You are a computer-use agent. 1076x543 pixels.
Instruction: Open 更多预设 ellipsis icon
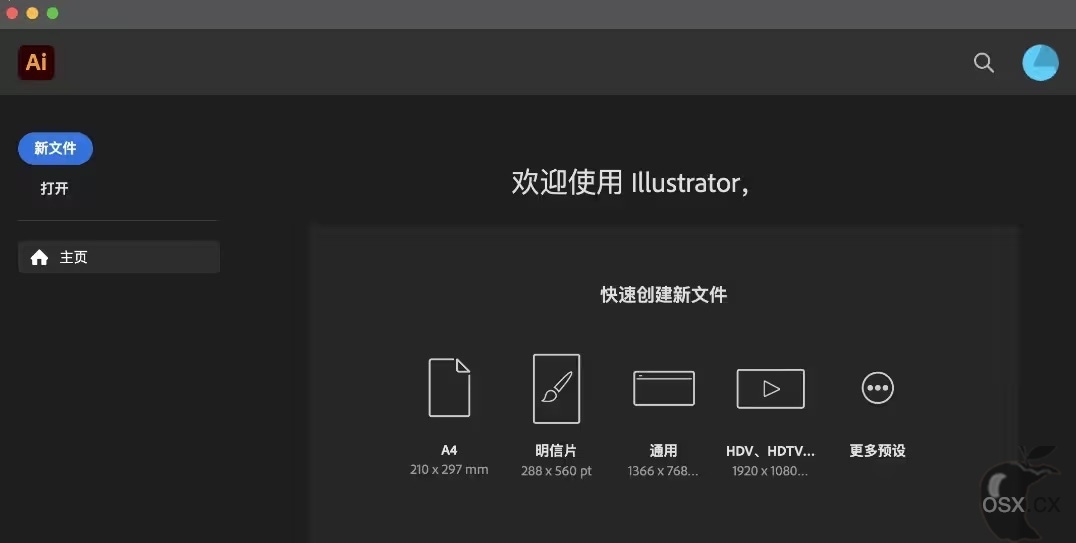pyautogui.click(x=878, y=388)
